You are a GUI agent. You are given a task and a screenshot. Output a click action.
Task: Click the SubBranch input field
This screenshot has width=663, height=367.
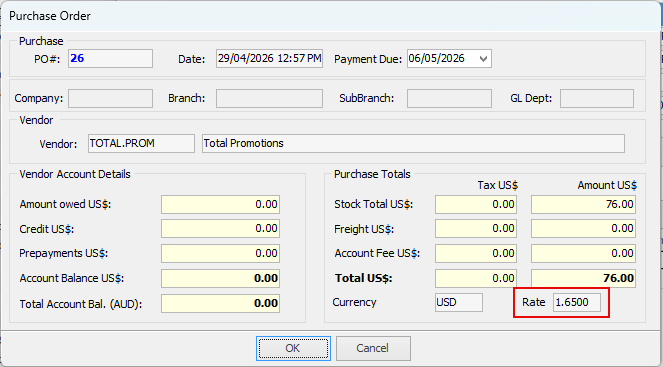coord(449,99)
